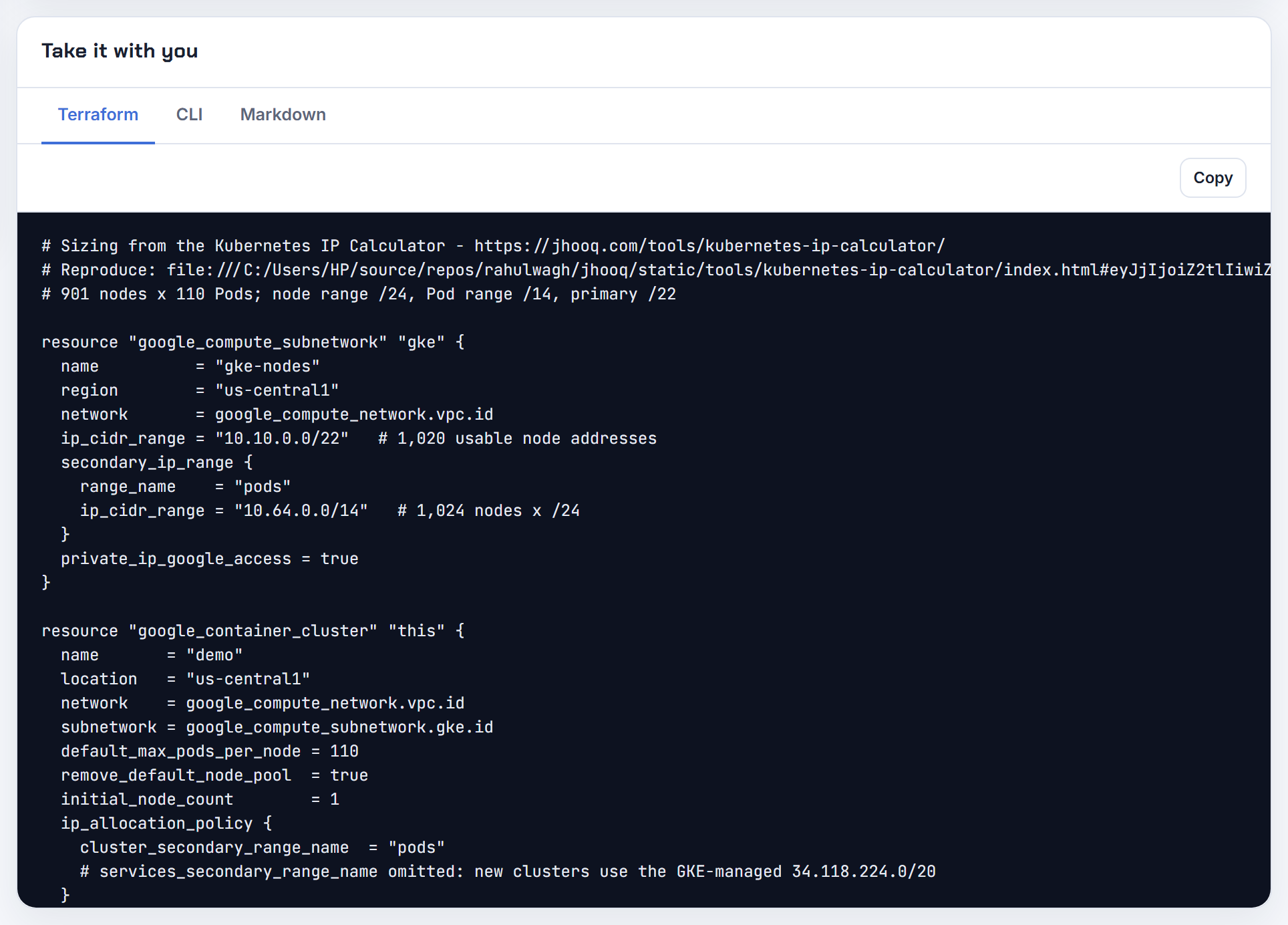Open the CLI tab
Viewport: 1288px width, 925px height.
[189, 114]
